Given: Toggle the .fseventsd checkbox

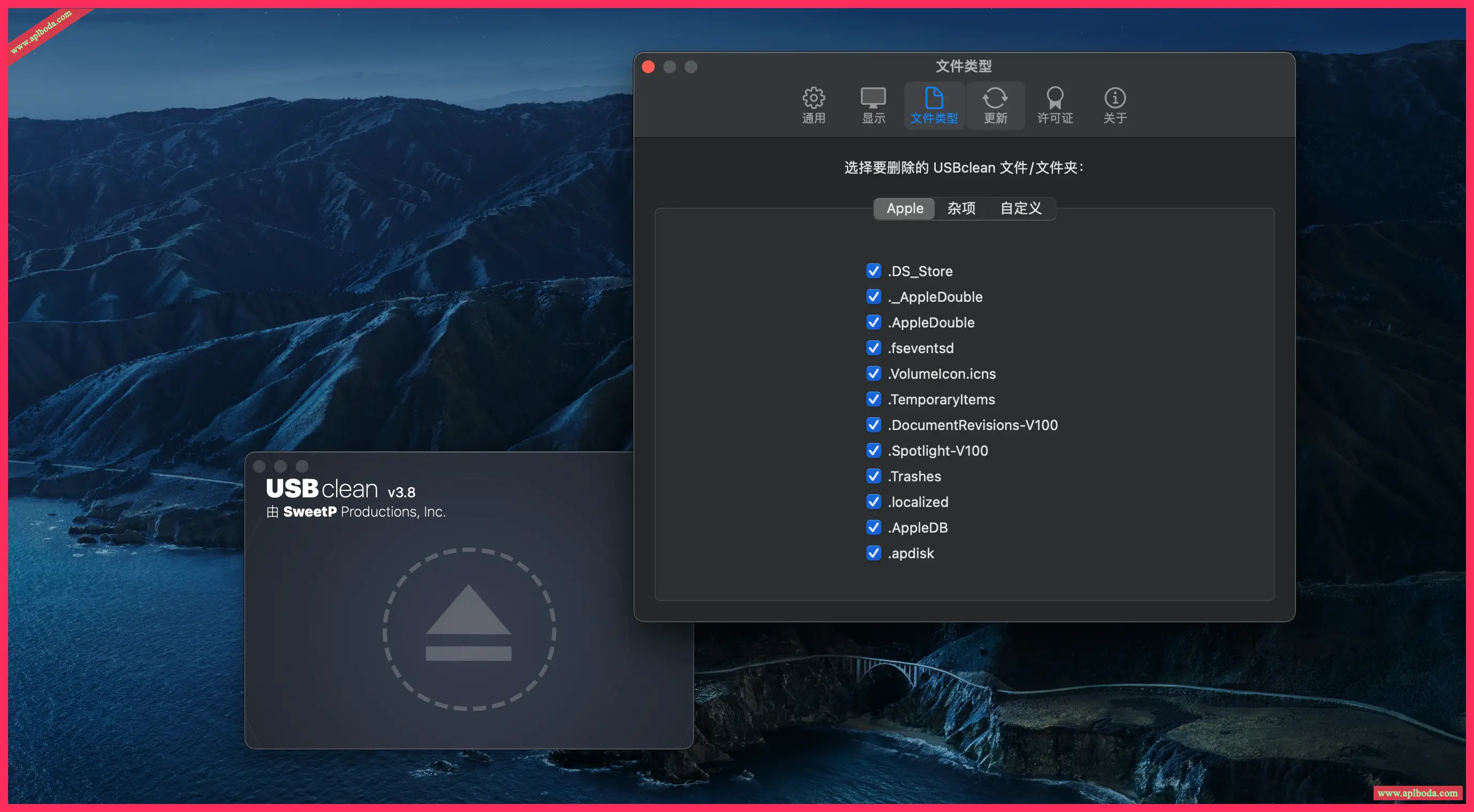Looking at the screenshot, I should [x=873, y=348].
